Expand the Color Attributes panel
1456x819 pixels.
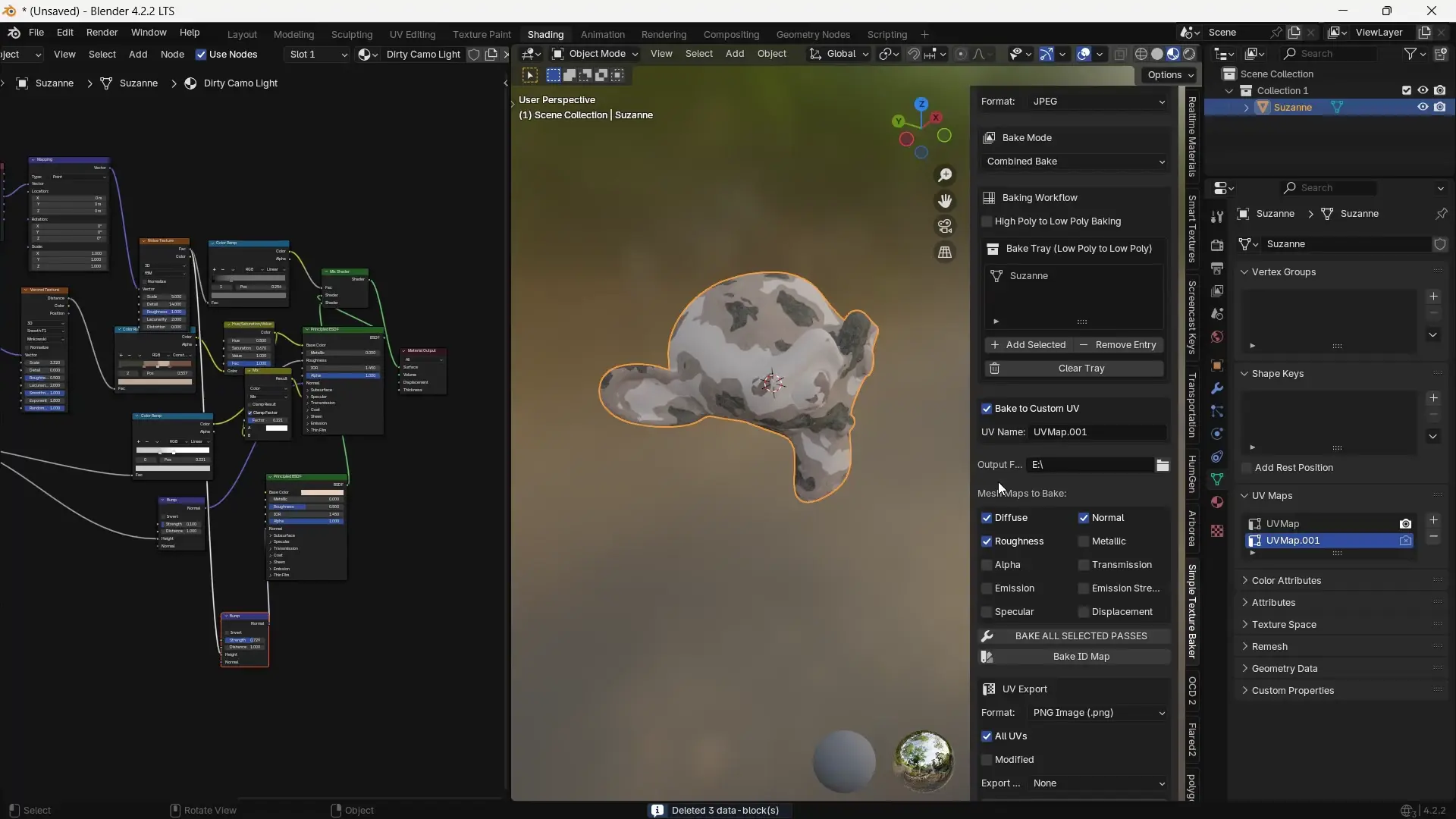point(1286,581)
